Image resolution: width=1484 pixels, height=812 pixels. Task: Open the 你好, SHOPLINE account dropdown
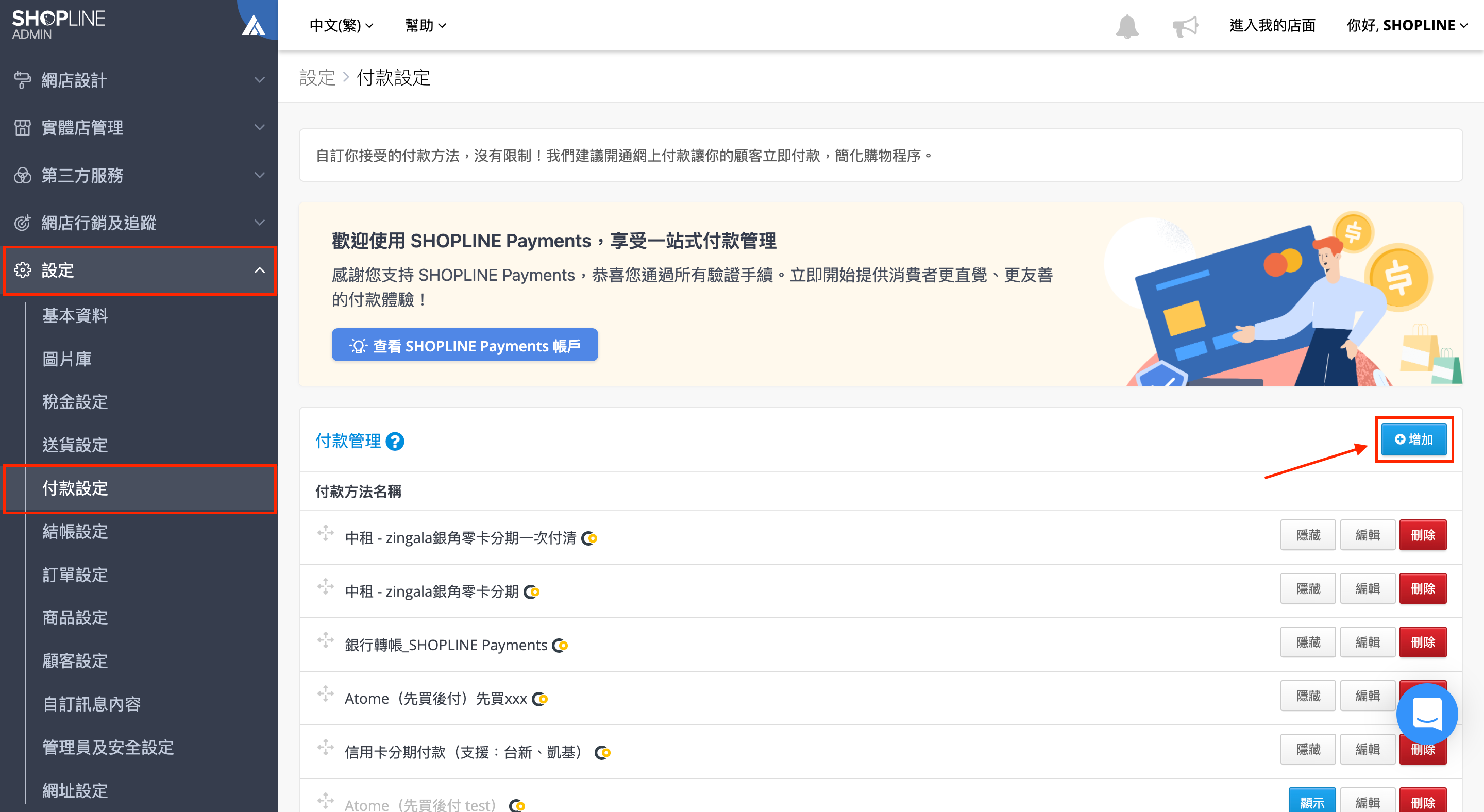click(x=1407, y=25)
